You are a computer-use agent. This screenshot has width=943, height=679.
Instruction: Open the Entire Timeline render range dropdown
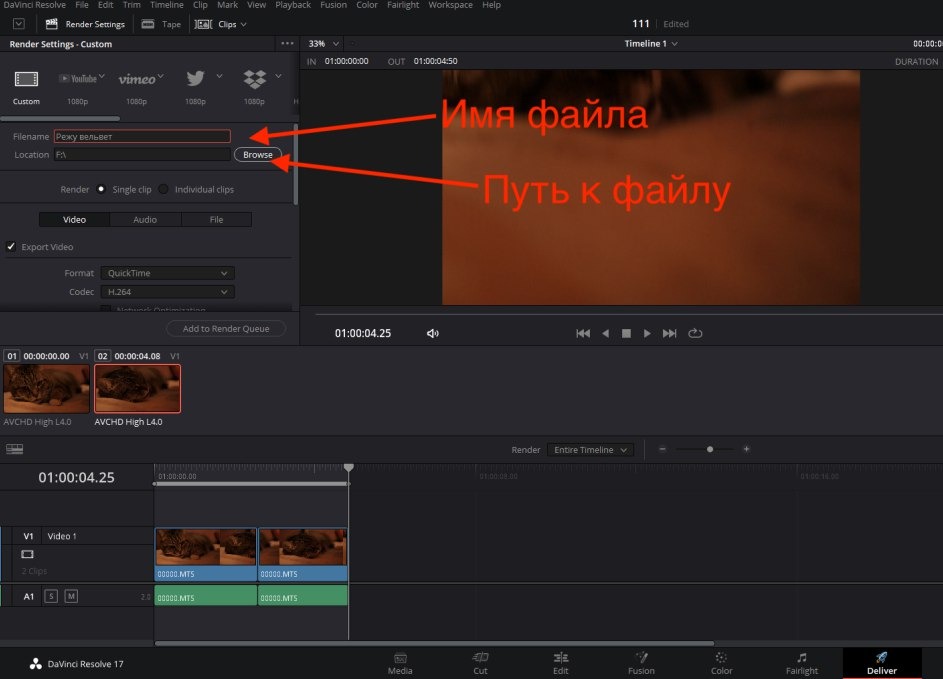coord(590,450)
